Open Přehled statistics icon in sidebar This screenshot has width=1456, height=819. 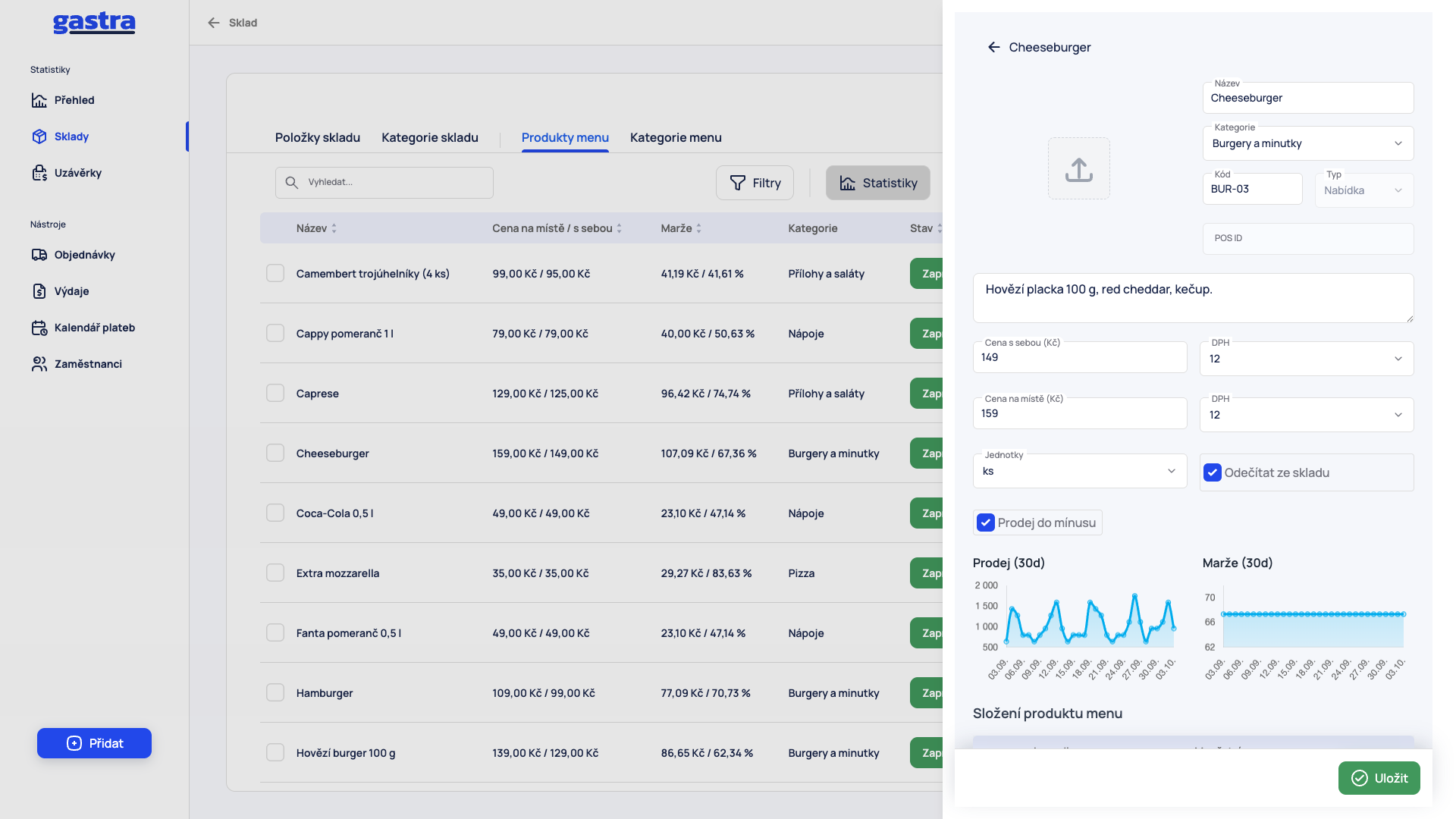39,100
